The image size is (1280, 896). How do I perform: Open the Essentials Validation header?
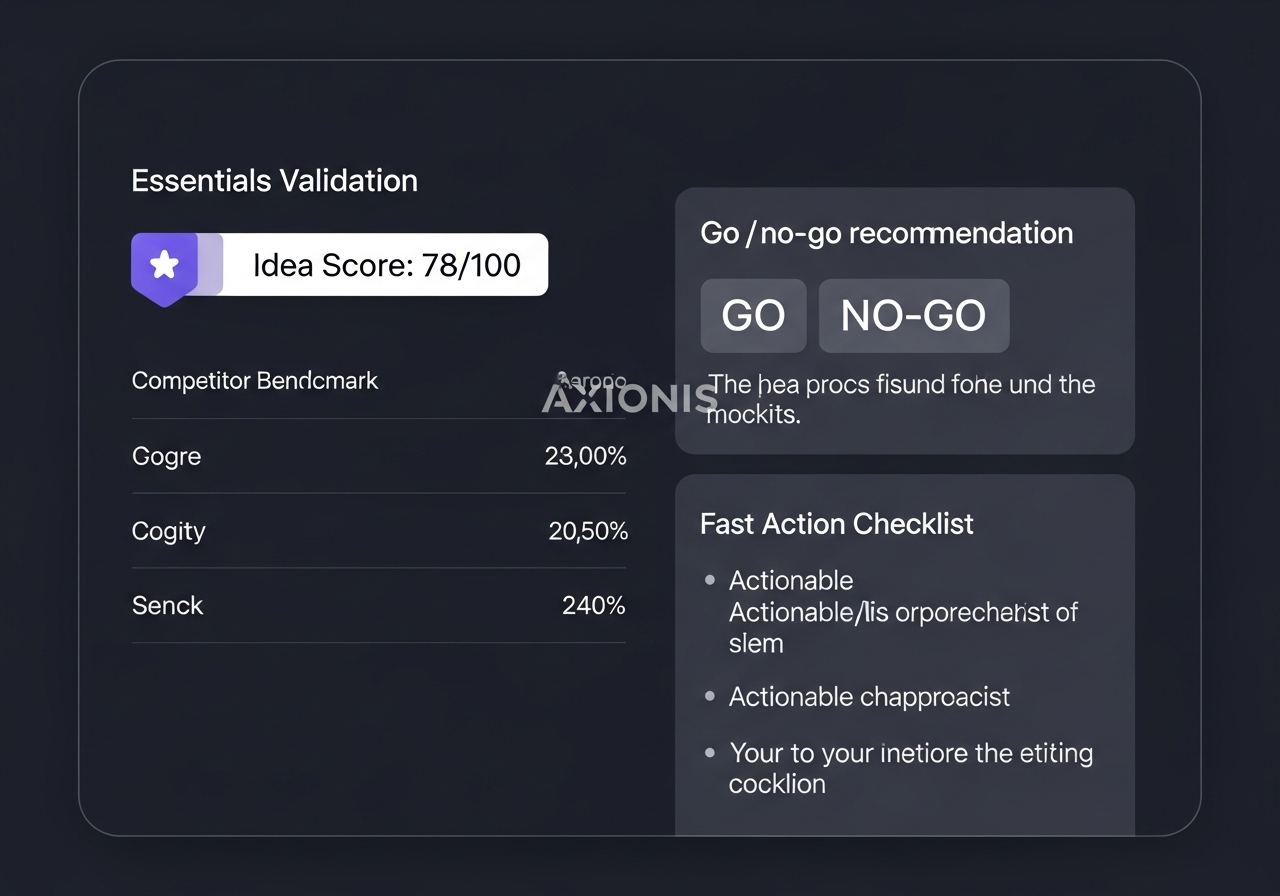[x=274, y=181]
